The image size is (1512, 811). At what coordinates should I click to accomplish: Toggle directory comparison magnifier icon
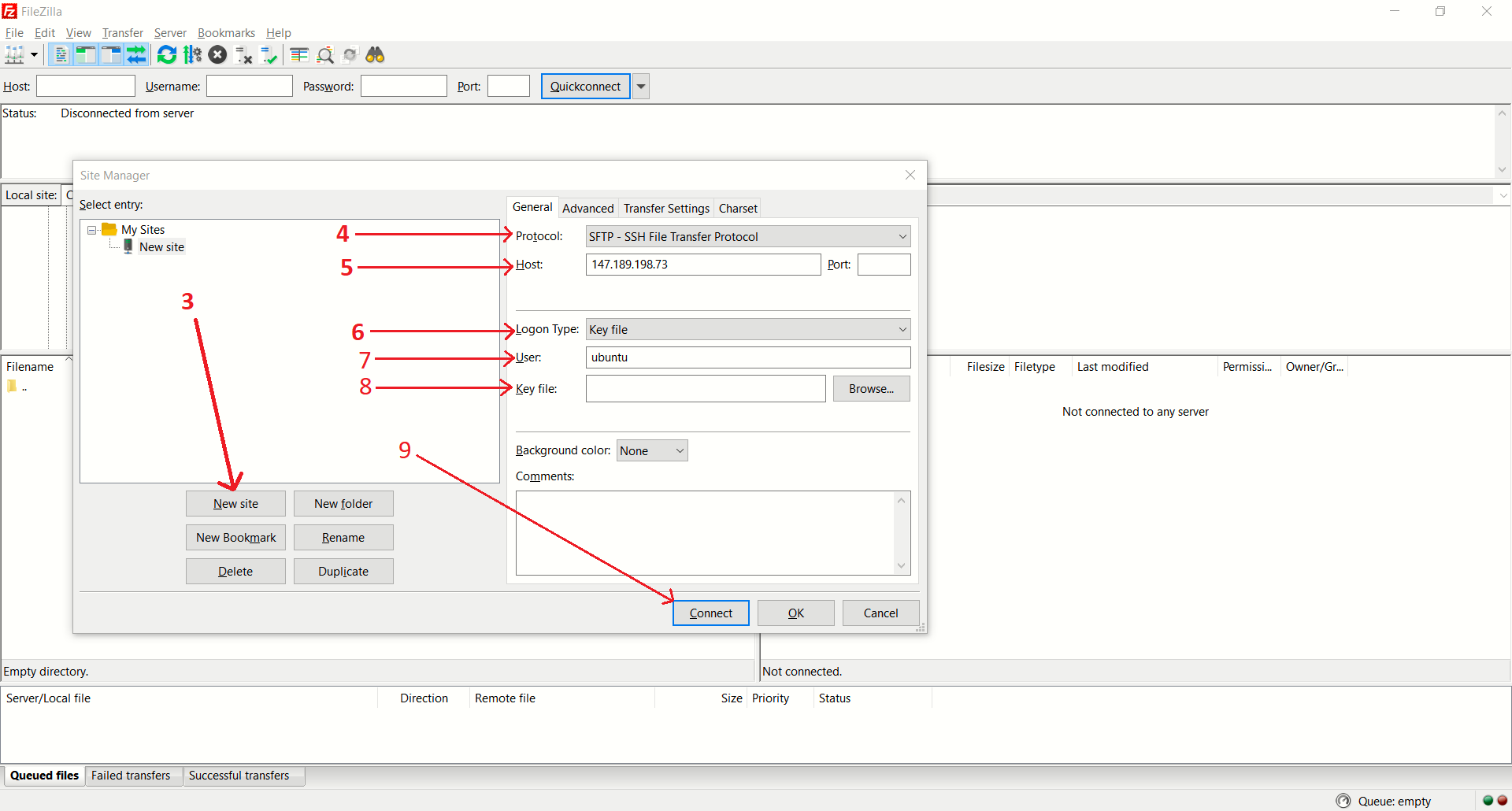[x=324, y=55]
